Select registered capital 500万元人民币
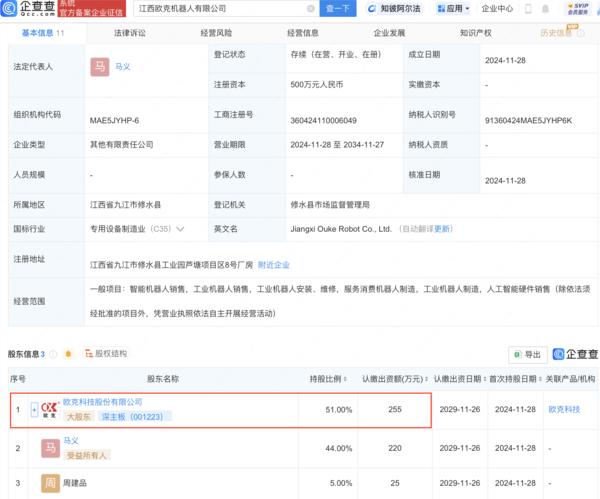The width and height of the screenshot is (600, 499). [316, 84]
